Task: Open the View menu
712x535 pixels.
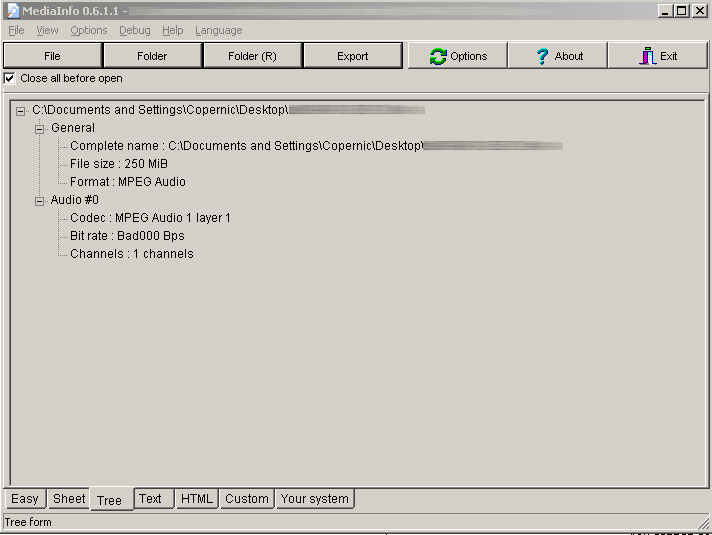Action: click(47, 30)
